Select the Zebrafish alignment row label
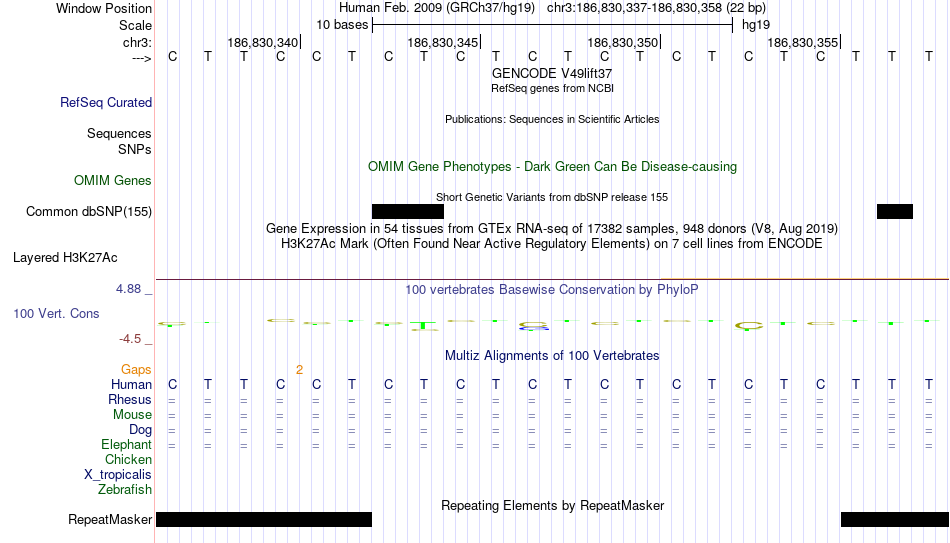The width and height of the screenshot is (950, 543). pyautogui.click(x=125, y=490)
